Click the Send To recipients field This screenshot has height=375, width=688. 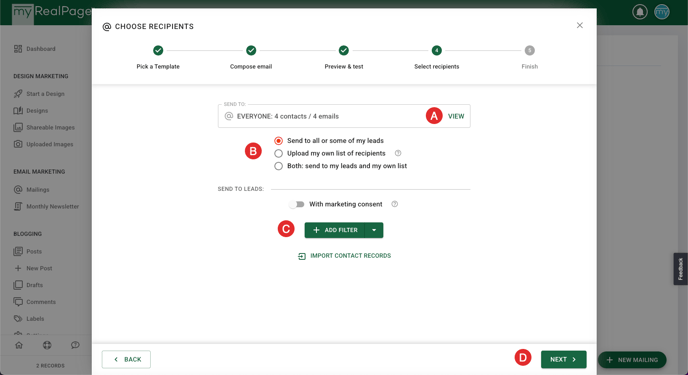click(x=344, y=116)
